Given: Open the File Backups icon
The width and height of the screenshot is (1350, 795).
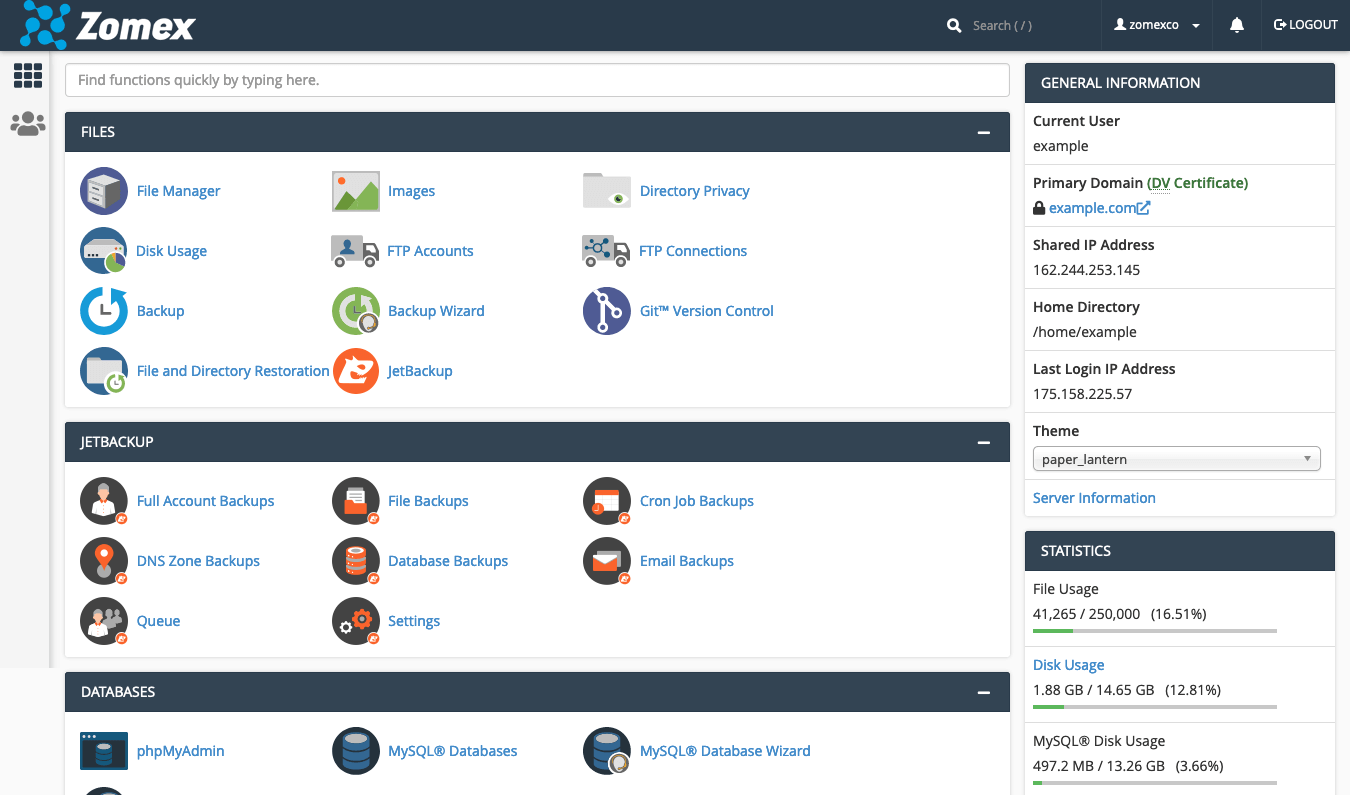Looking at the screenshot, I should (x=356, y=501).
